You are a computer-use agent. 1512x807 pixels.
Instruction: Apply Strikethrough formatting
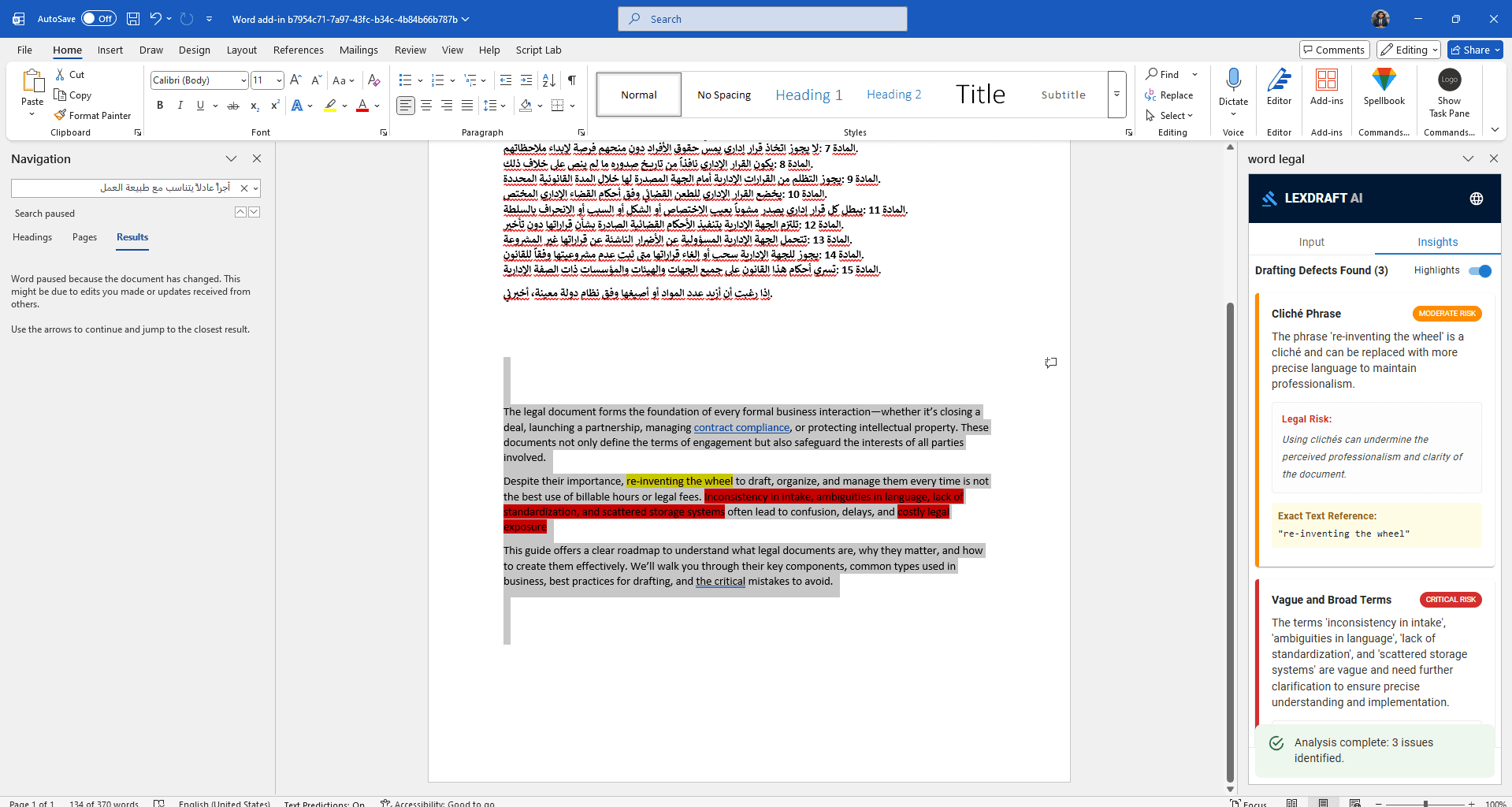point(233,106)
